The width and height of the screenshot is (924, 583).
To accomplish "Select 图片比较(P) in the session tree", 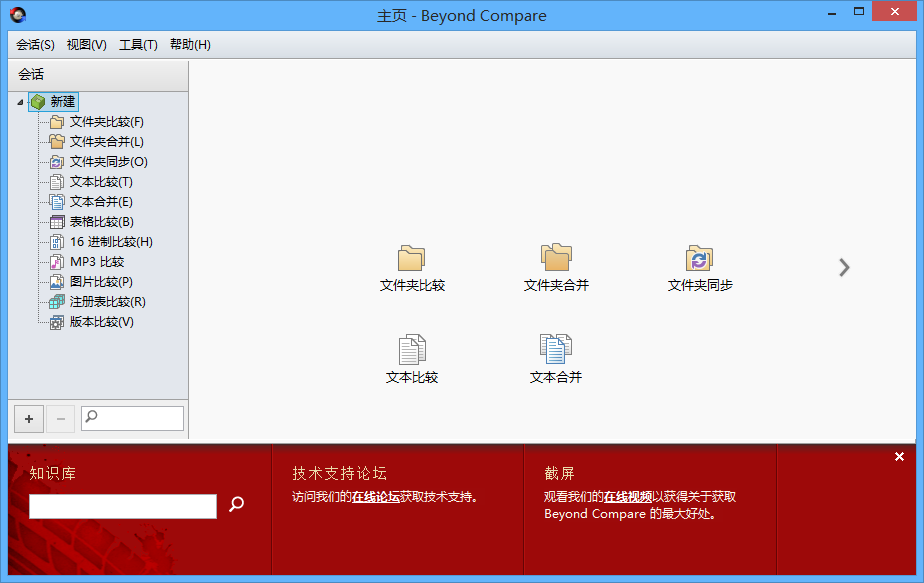I will click(x=101, y=282).
